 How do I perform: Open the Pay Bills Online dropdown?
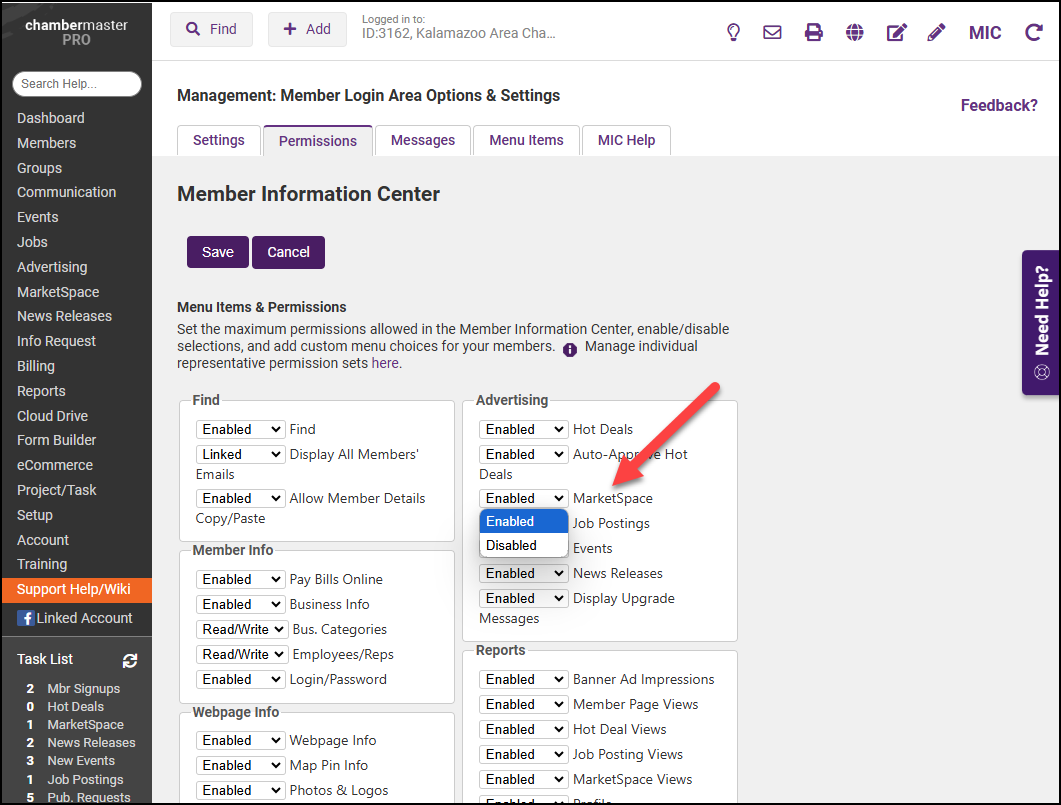point(240,579)
